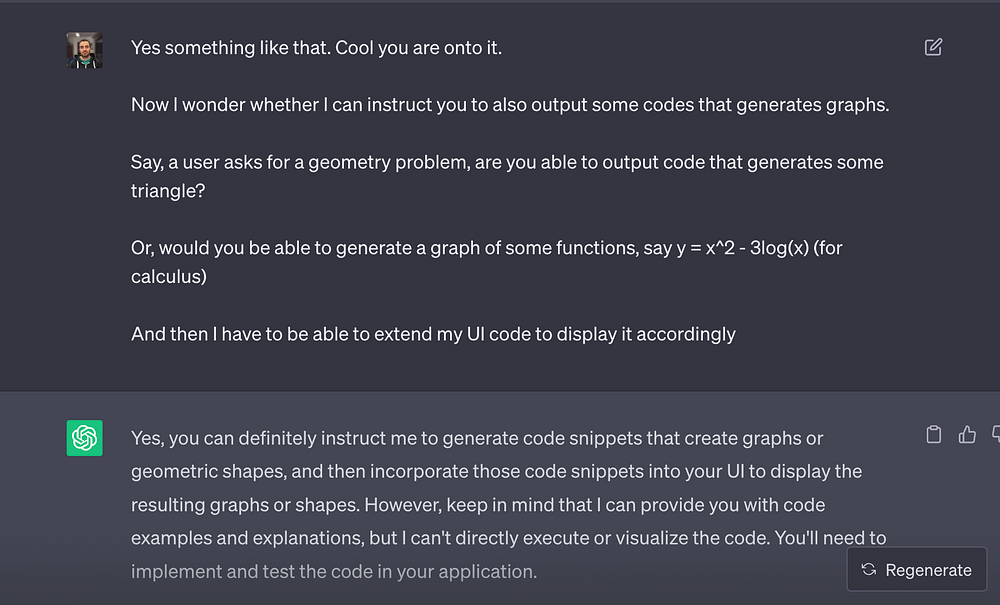This screenshot has width=1000, height=605.
Task: Click the sentence starting "Say, a user asks"
Action: (507, 162)
